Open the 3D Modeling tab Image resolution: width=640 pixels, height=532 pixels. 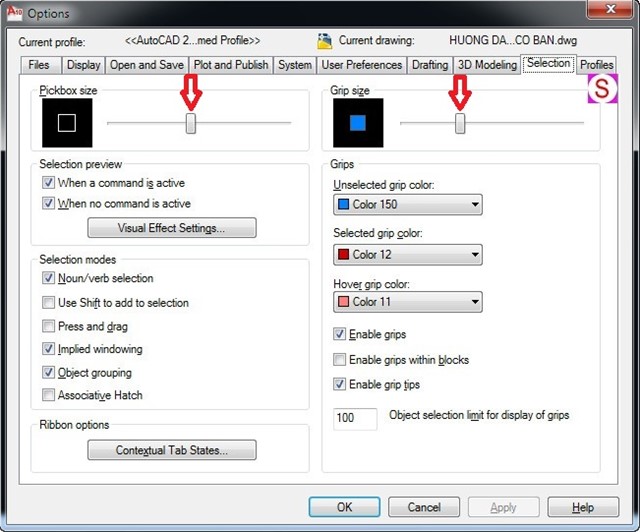487,65
